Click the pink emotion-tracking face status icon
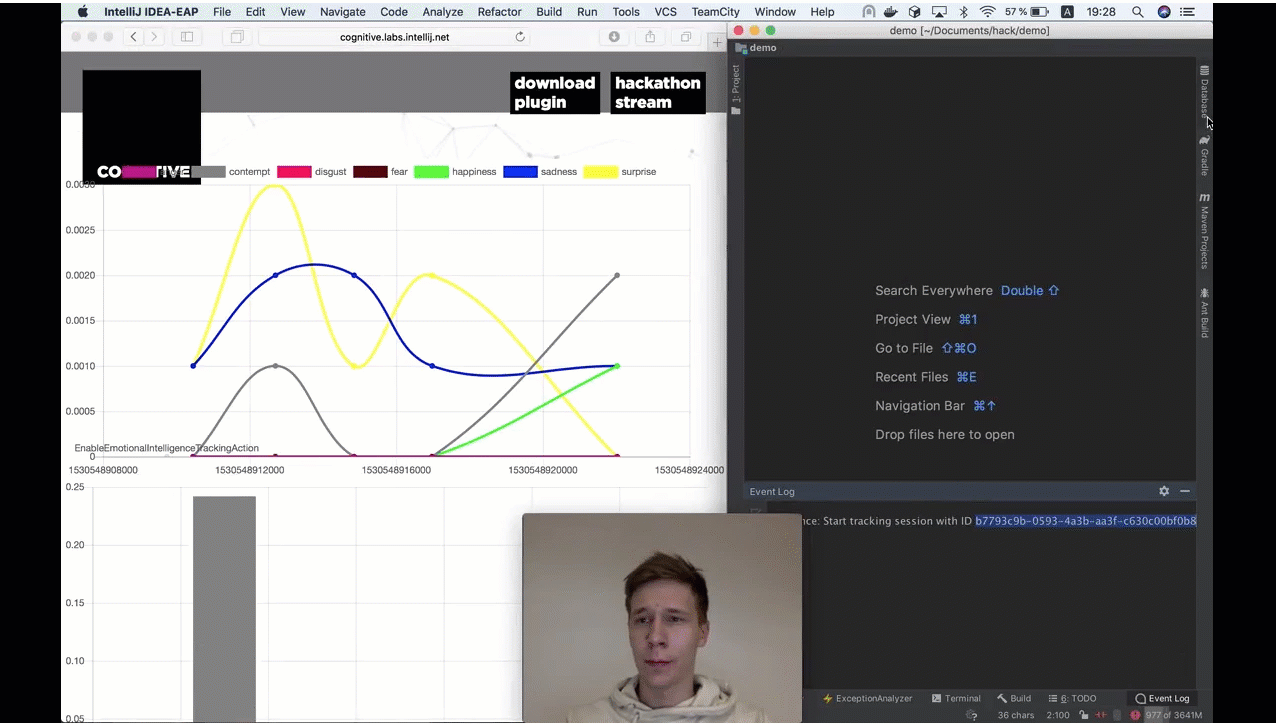The image size is (1276, 724). [1135, 715]
